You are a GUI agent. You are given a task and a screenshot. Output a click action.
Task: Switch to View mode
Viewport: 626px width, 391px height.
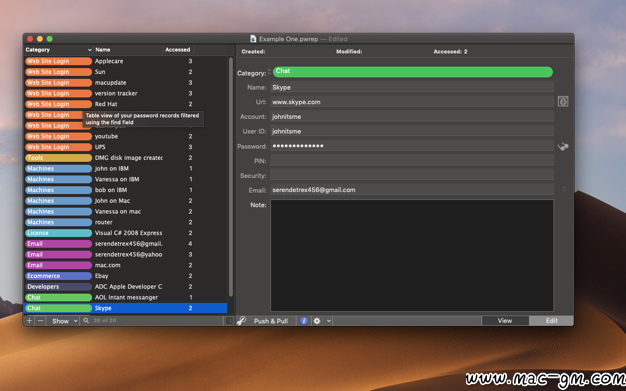pos(505,321)
